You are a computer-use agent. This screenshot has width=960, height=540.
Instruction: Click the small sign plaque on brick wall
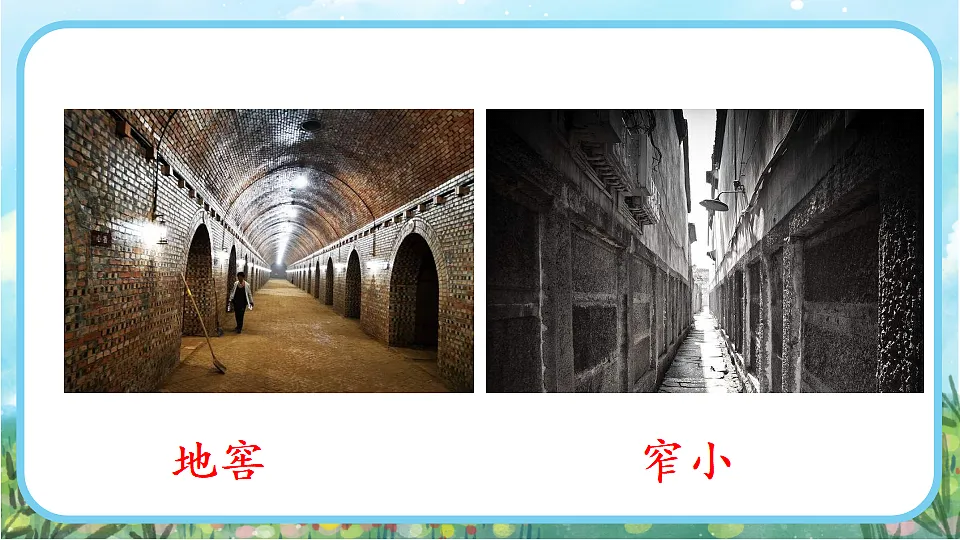pos(99,237)
